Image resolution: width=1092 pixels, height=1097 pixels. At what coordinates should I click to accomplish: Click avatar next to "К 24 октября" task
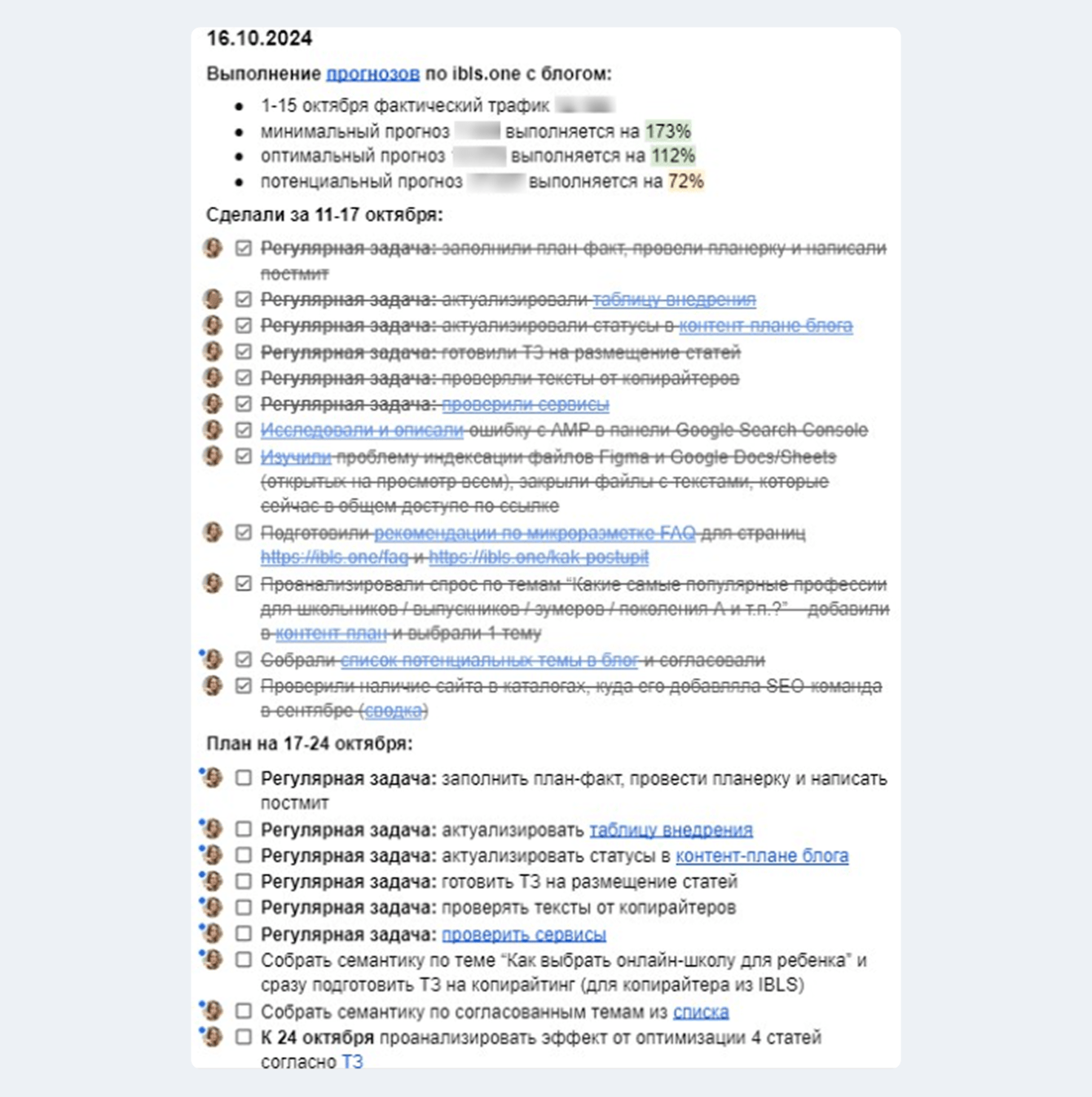pos(214,1037)
